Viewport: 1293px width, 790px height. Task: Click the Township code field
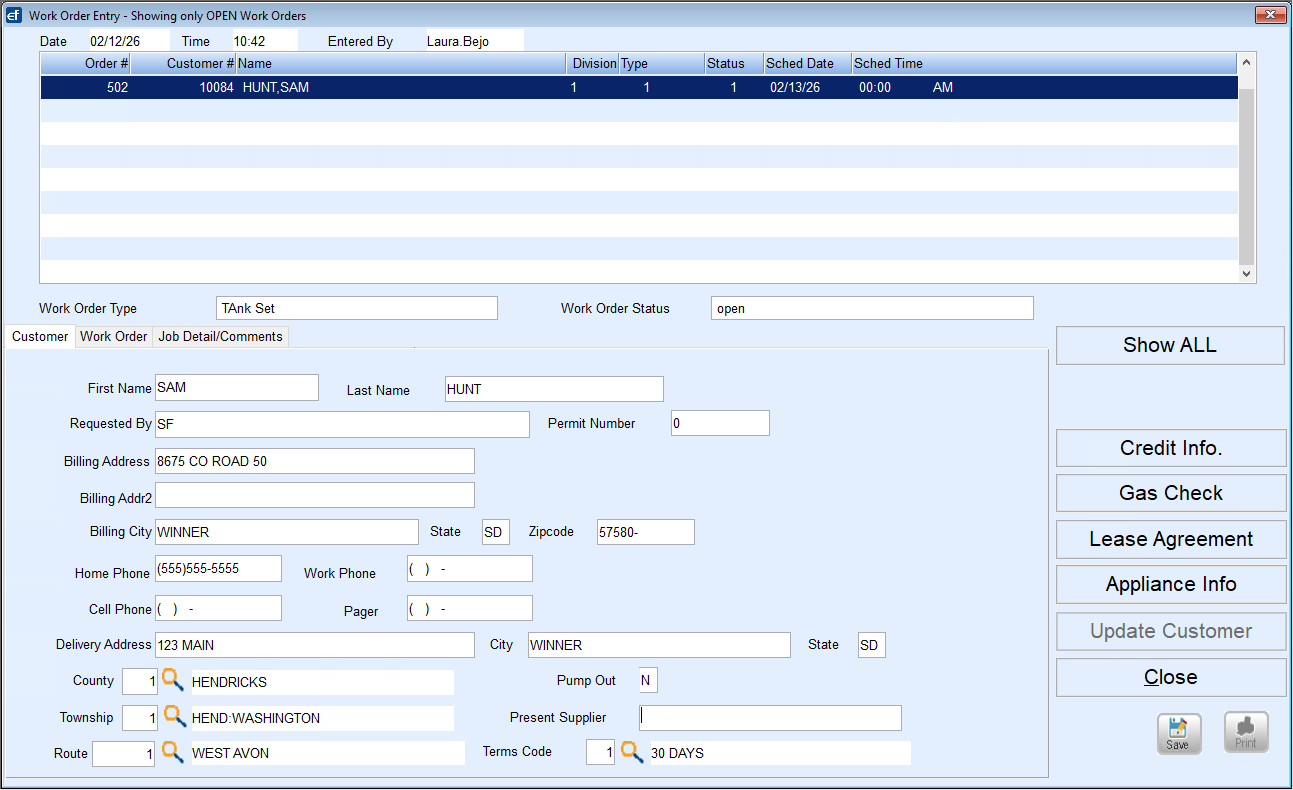140,718
